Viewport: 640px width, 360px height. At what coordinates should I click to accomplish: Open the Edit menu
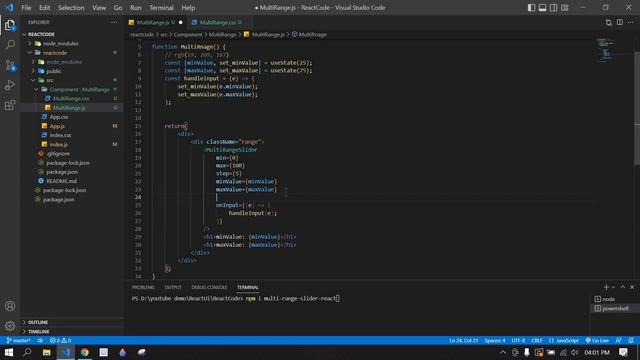(44, 8)
